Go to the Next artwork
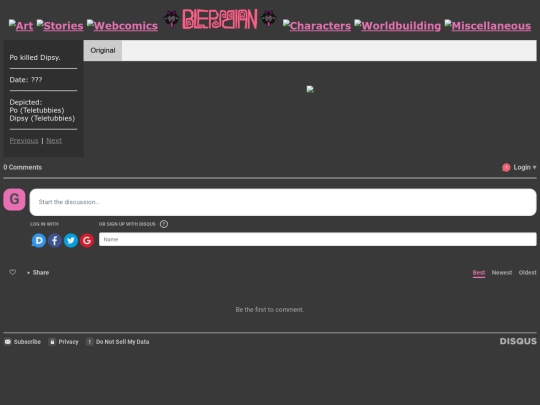The height and width of the screenshot is (405, 540). 54,141
